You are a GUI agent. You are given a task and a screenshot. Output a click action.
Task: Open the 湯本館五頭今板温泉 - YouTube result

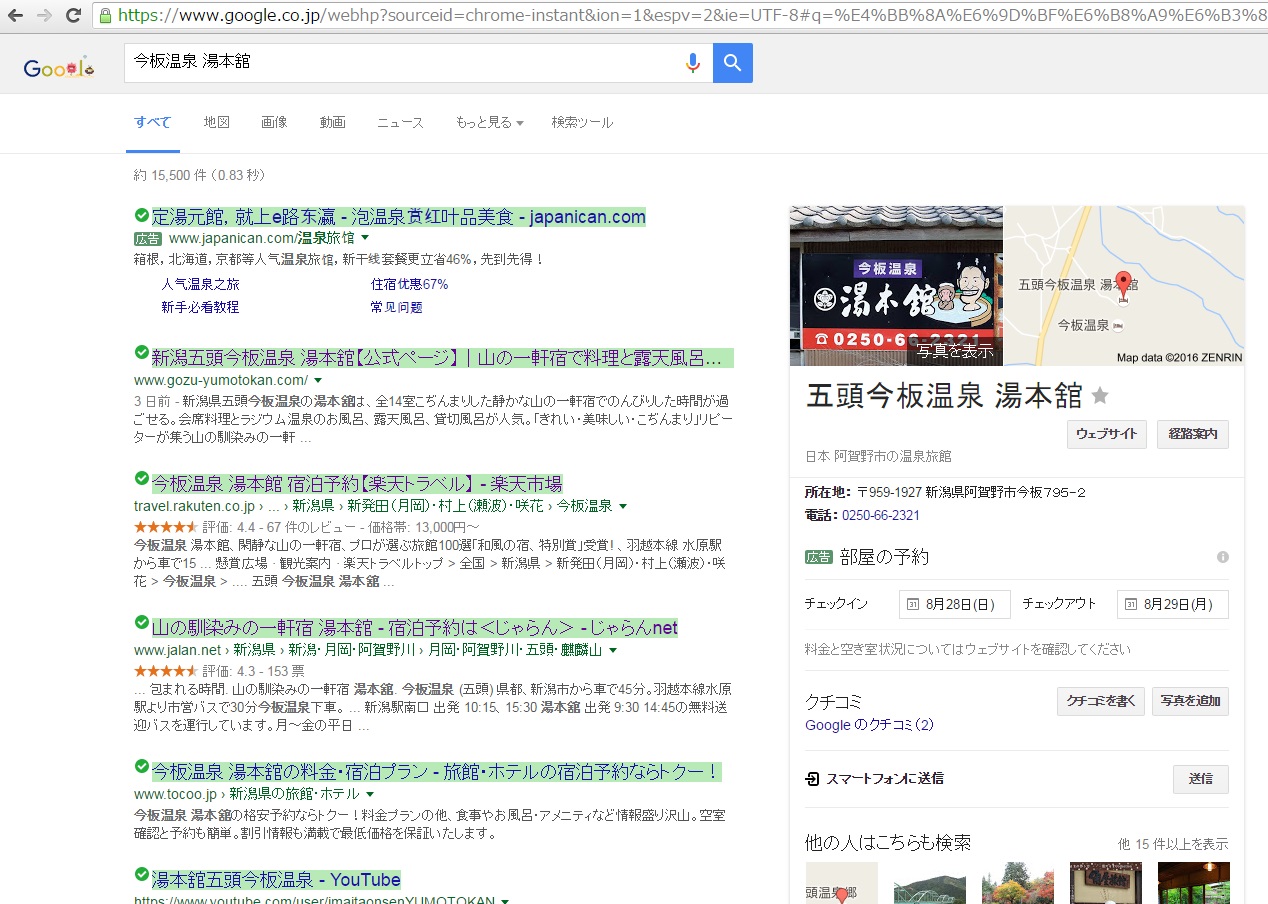pyautogui.click(x=276, y=880)
